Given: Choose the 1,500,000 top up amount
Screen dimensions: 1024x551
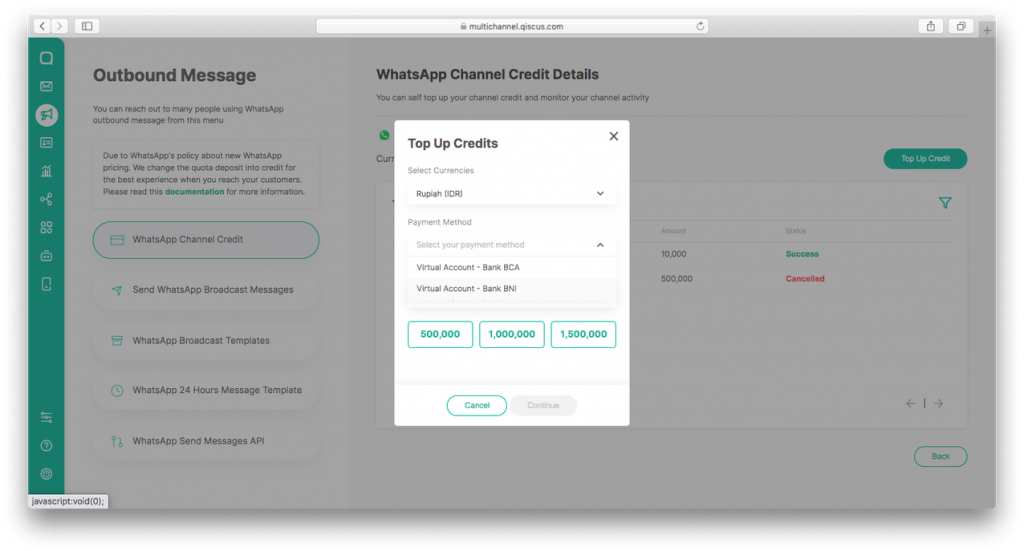Looking at the screenshot, I should [583, 334].
